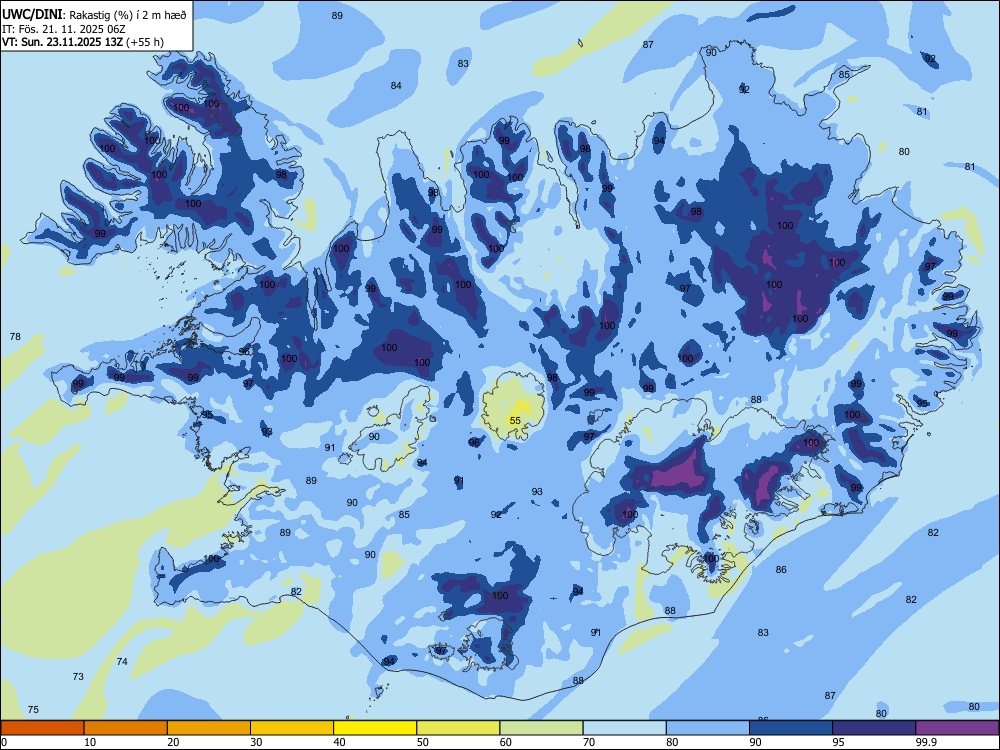Click the bright yellow 40–50 legend swatch

[x=375, y=728]
